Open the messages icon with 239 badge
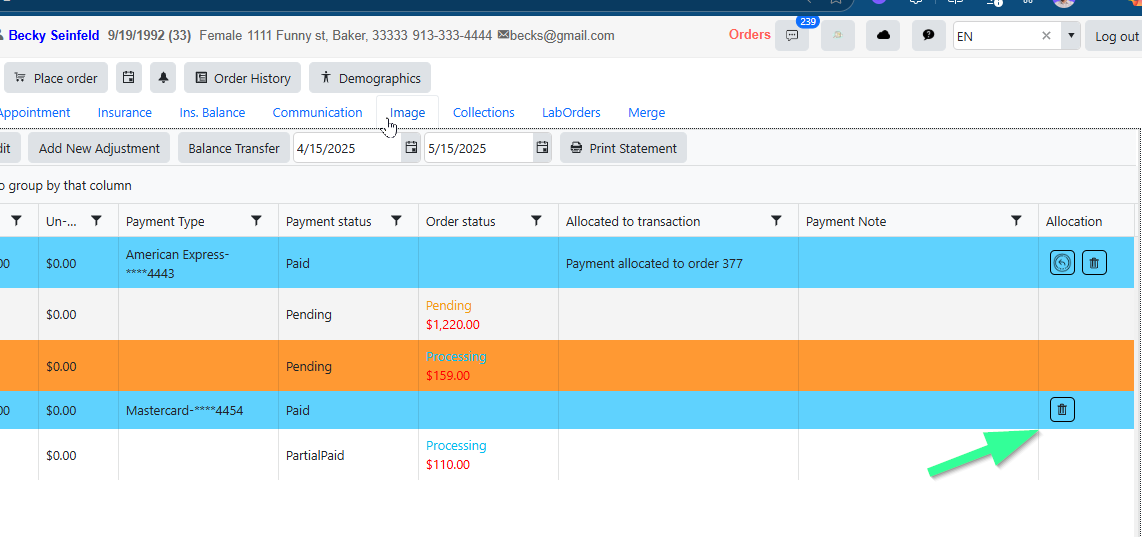Viewport: 1142px width, 537px height. point(792,36)
